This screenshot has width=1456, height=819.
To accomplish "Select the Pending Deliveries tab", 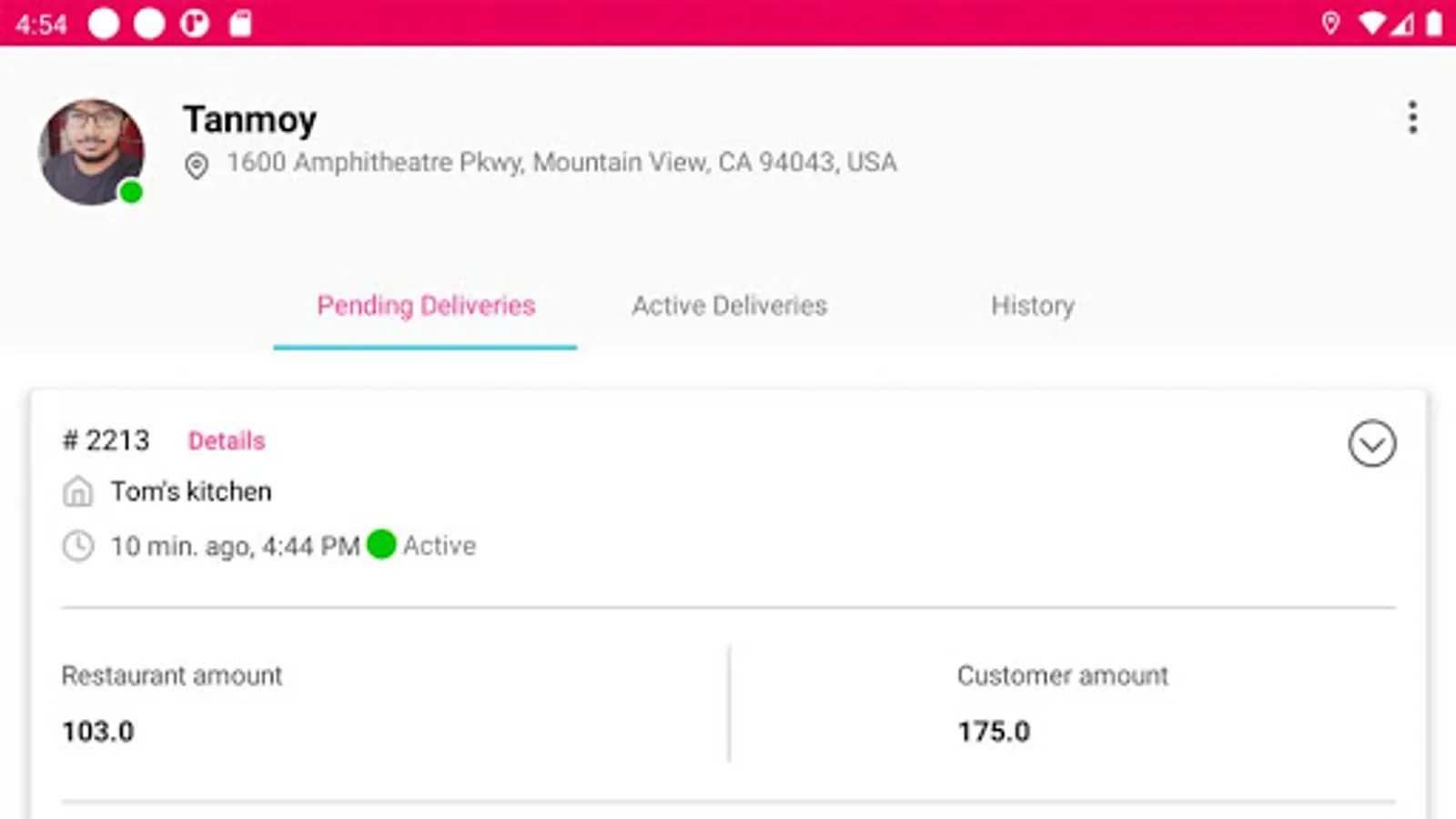I will click(x=426, y=306).
